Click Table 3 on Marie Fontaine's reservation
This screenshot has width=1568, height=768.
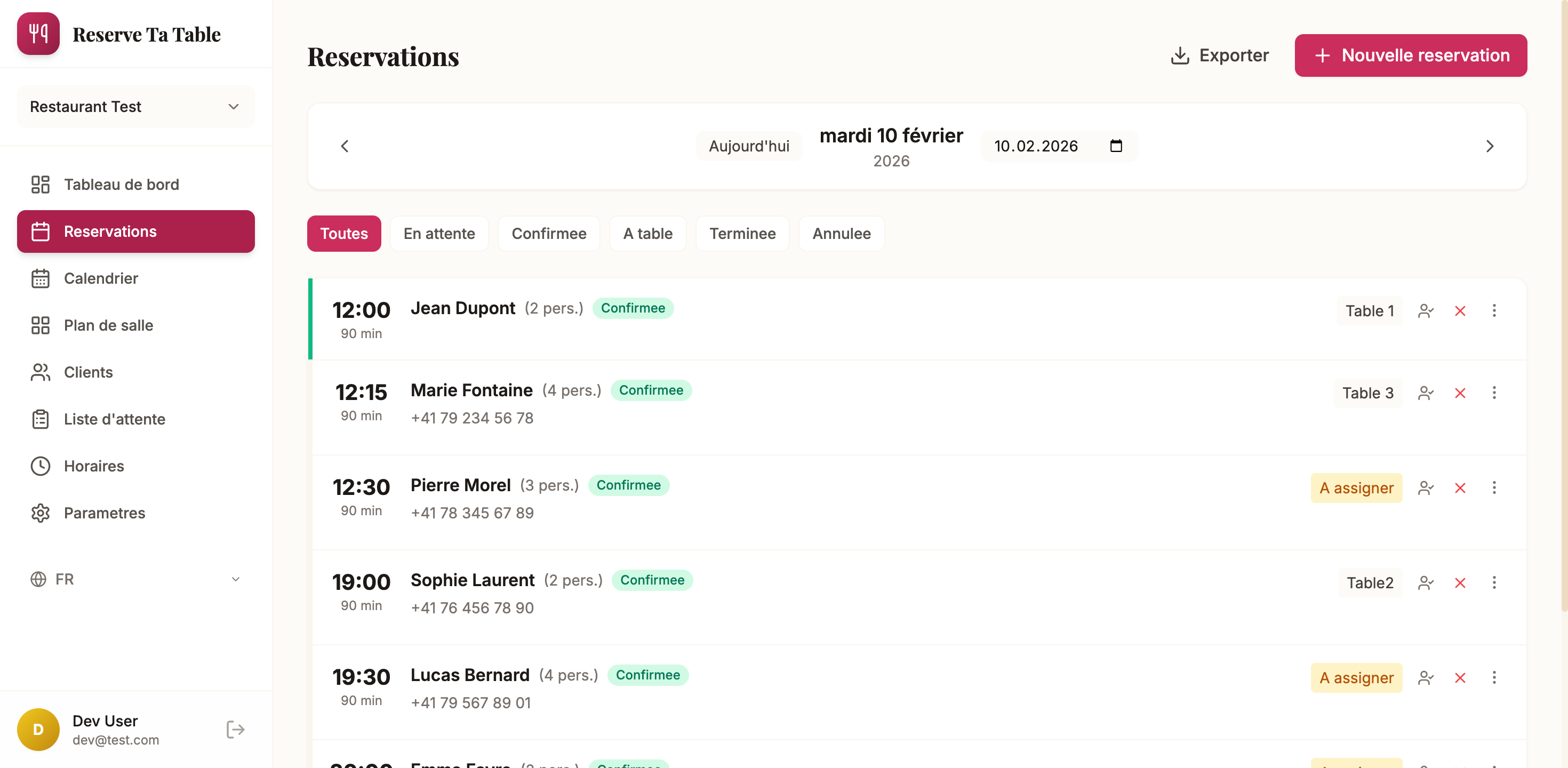pyautogui.click(x=1368, y=393)
